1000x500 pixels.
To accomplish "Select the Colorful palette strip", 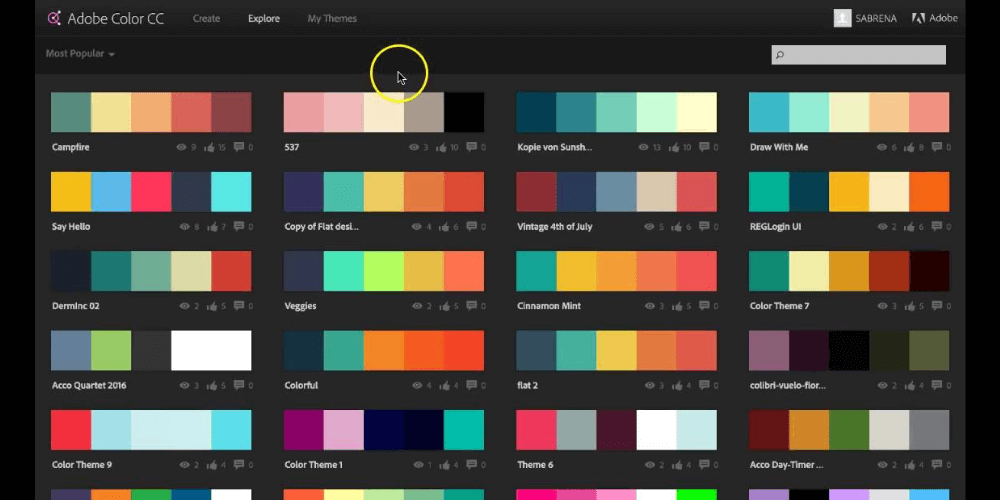I will 384,350.
